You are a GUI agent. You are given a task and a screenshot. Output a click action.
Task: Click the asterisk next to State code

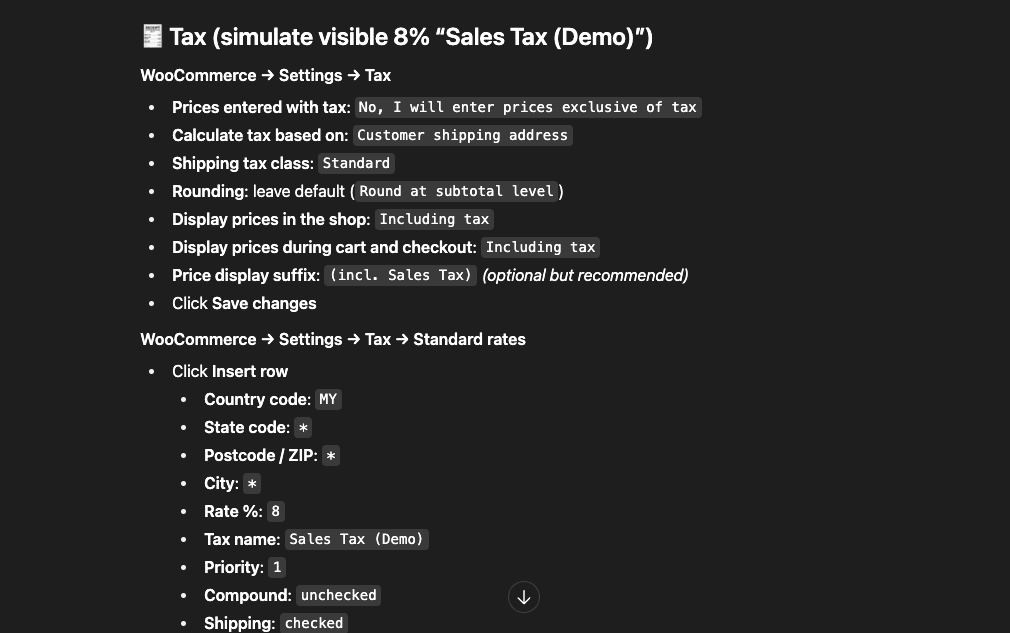(304, 427)
